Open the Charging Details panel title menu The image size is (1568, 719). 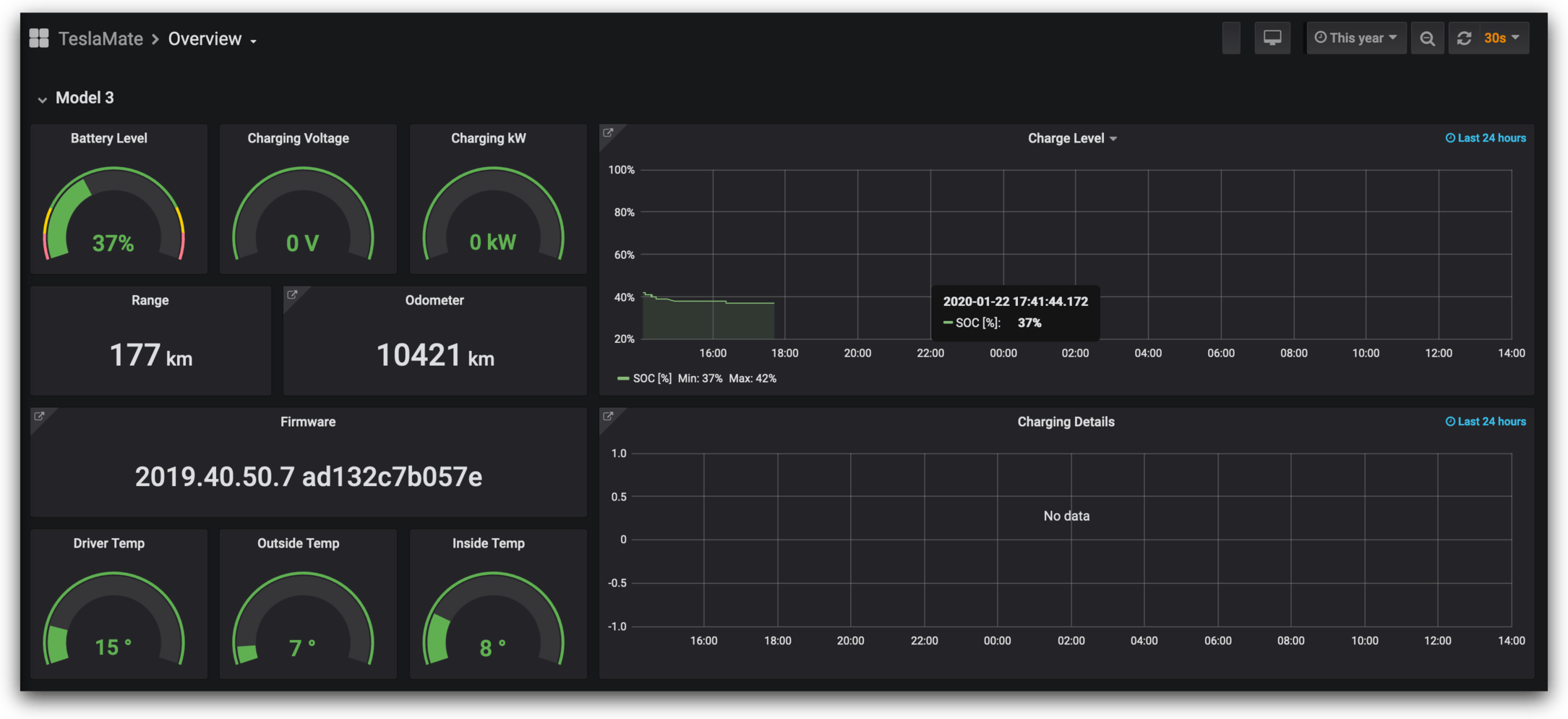tap(1066, 422)
